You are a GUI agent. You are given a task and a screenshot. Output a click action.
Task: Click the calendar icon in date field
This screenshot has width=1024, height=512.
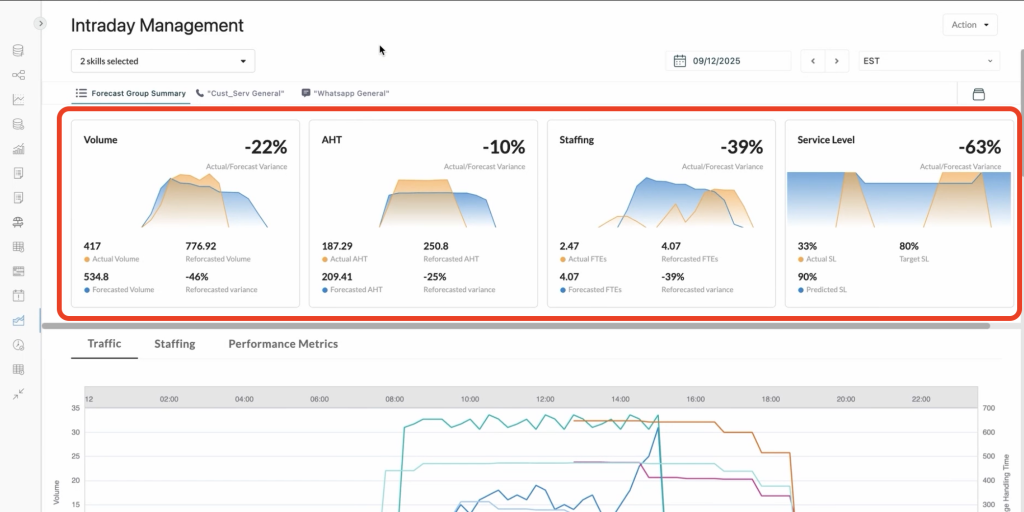click(680, 61)
